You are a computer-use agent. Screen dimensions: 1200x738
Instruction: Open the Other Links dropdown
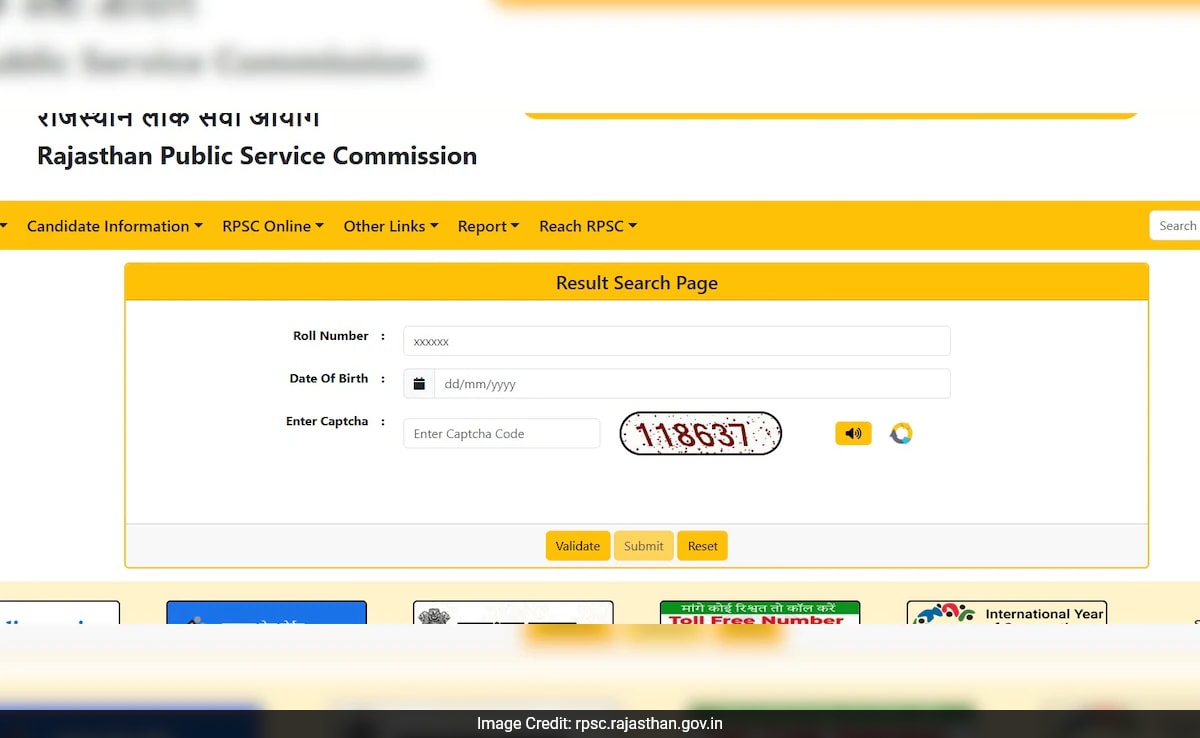(x=390, y=226)
